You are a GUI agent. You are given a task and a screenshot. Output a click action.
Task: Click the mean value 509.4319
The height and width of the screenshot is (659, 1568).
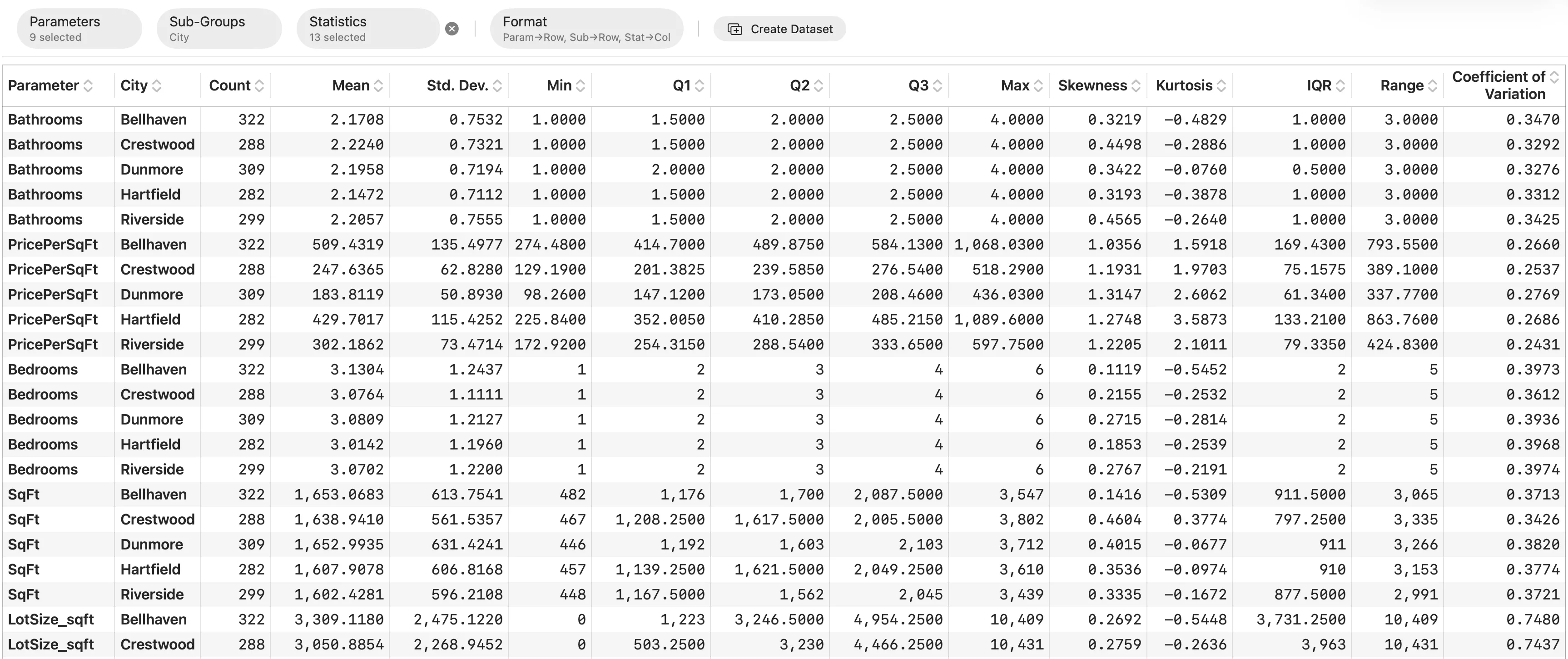(347, 244)
